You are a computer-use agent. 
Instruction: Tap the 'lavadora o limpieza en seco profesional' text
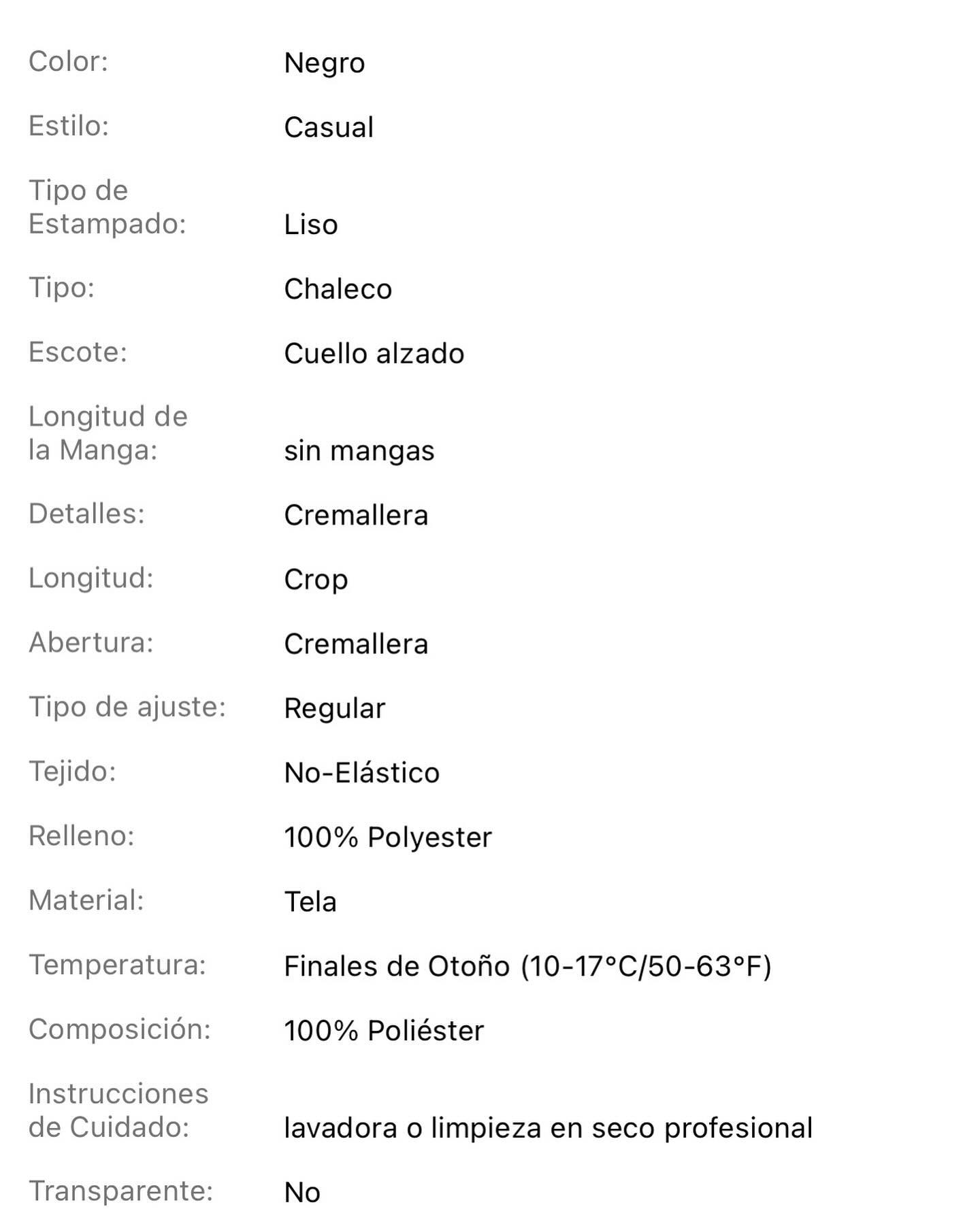(x=548, y=1128)
